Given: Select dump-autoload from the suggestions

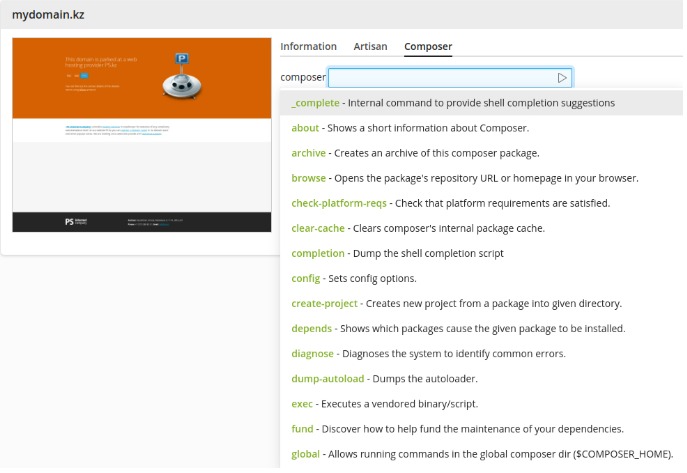Looking at the screenshot, I should (x=481, y=378).
